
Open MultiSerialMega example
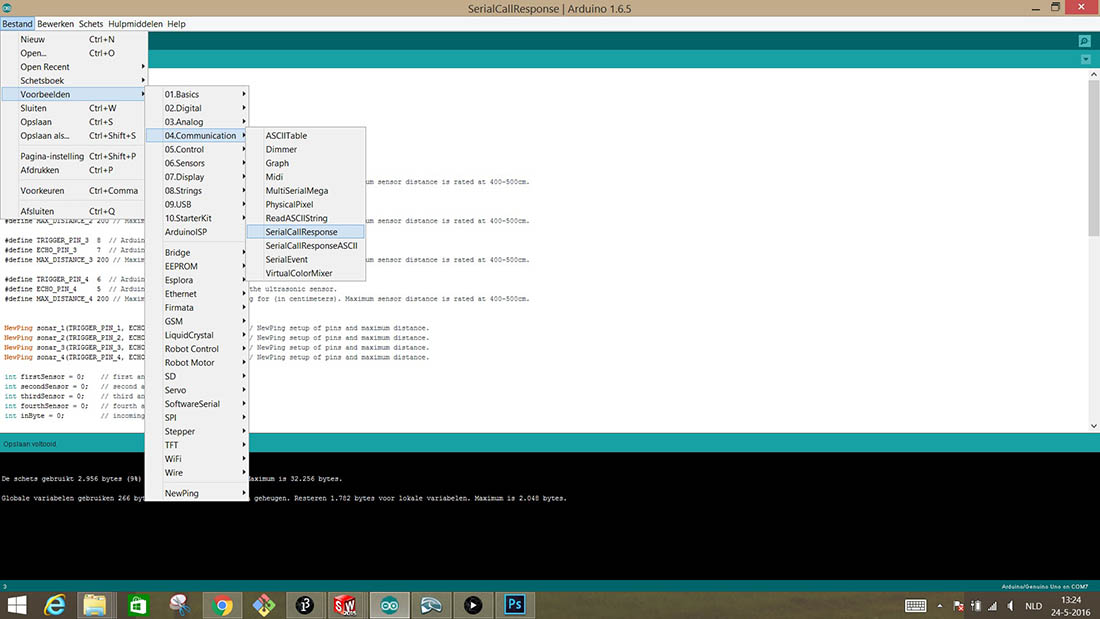pos(306,190)
